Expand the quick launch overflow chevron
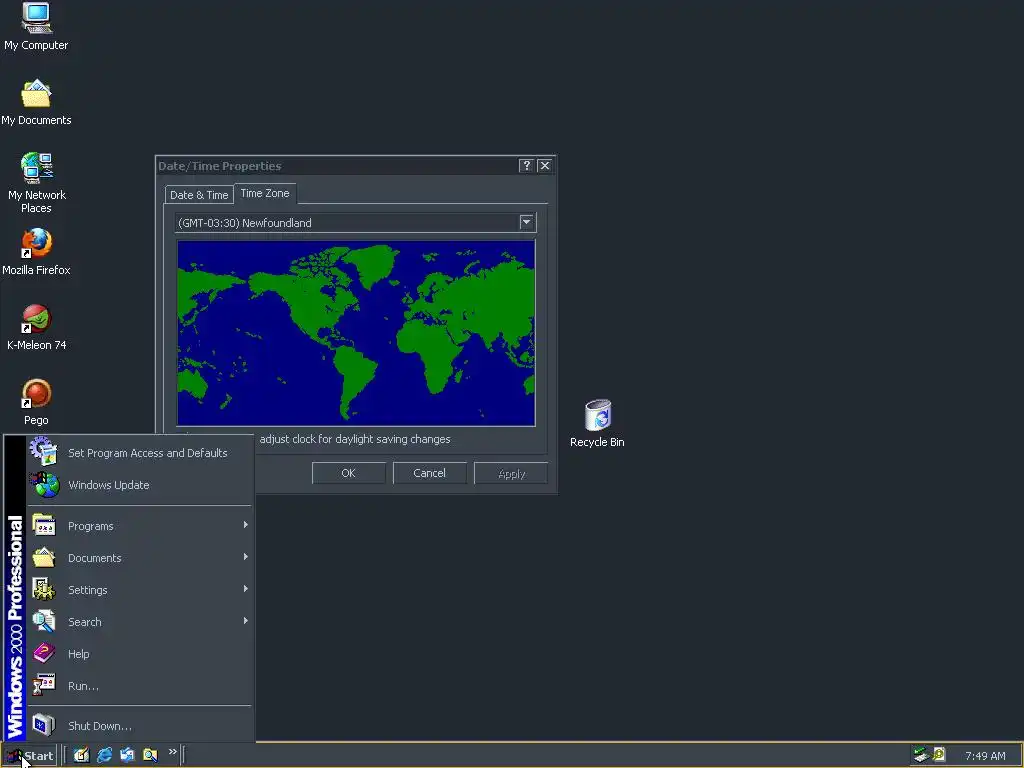This screenshot has width=1024, height=768. (172, 752)
